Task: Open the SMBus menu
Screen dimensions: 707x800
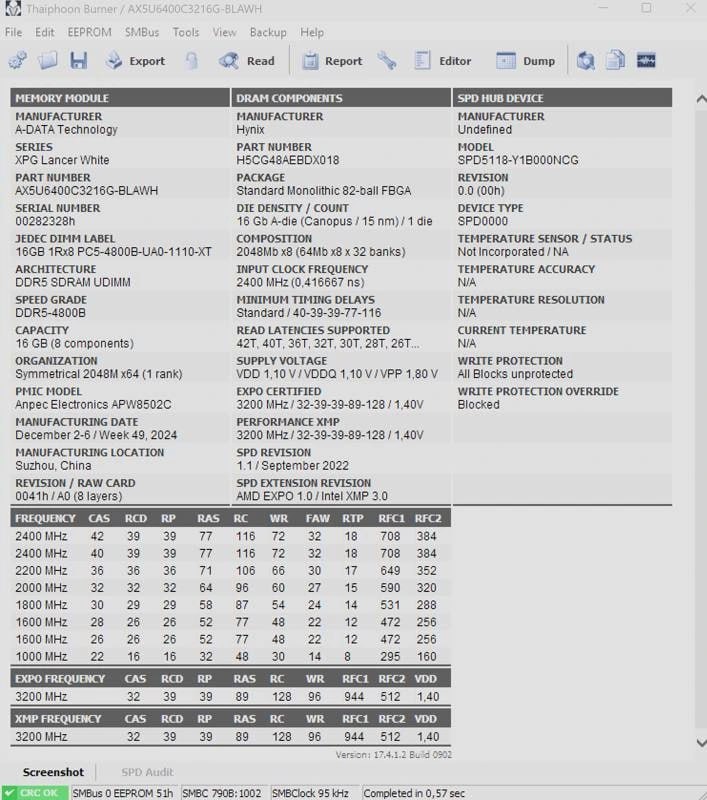Action: 142,32
